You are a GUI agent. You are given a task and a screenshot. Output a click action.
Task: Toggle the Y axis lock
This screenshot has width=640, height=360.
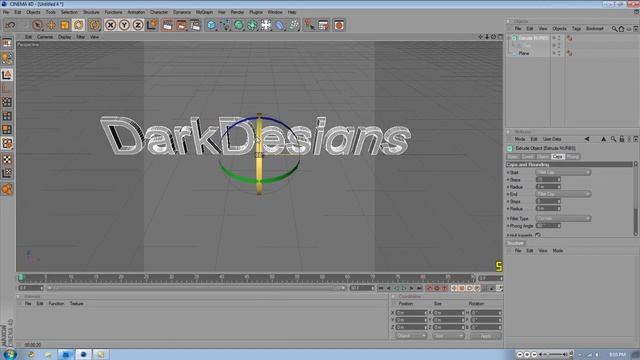pos(124,25)
